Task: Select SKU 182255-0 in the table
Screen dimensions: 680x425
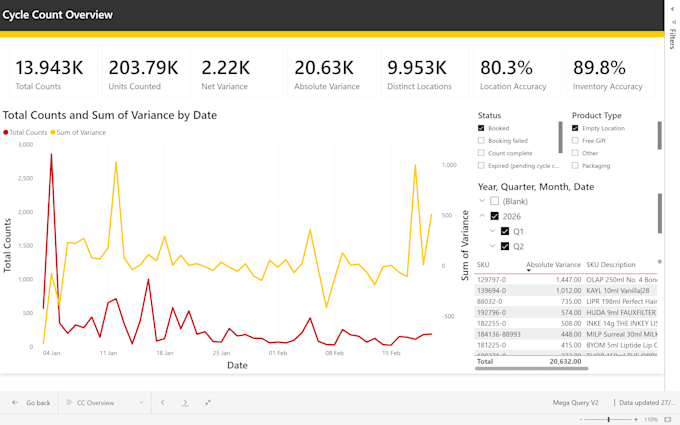Action: [x=491, y=324]
